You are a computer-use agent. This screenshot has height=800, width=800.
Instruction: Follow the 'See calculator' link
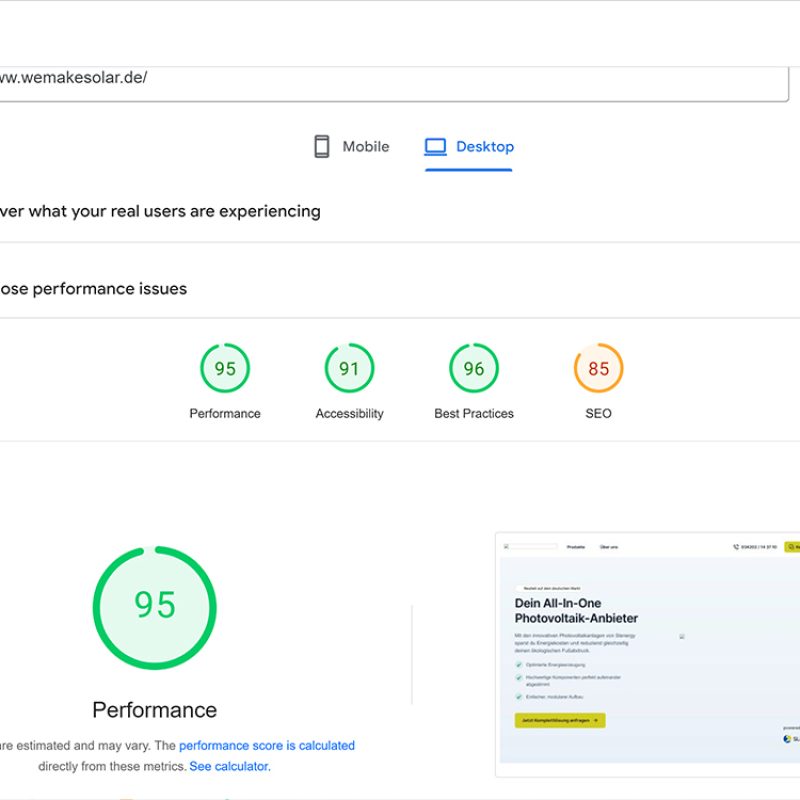(x=229, y=766)
